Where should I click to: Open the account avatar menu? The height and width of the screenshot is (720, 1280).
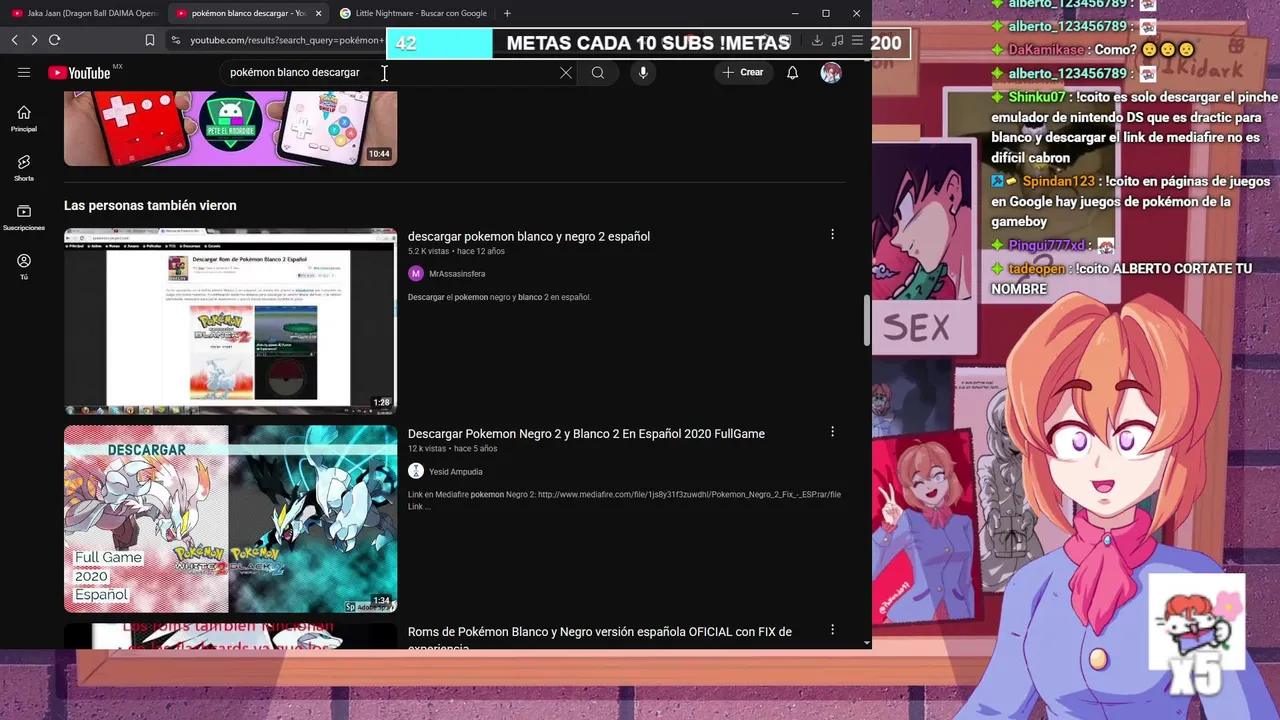click(831, 72)
